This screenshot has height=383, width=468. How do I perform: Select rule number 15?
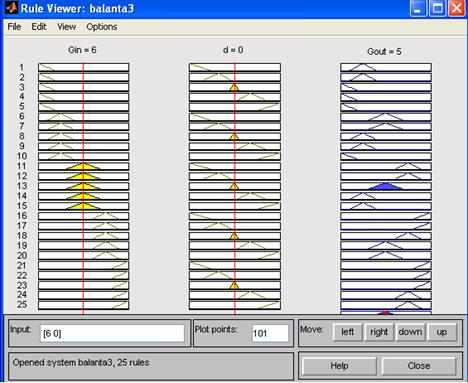coord(22,206)
